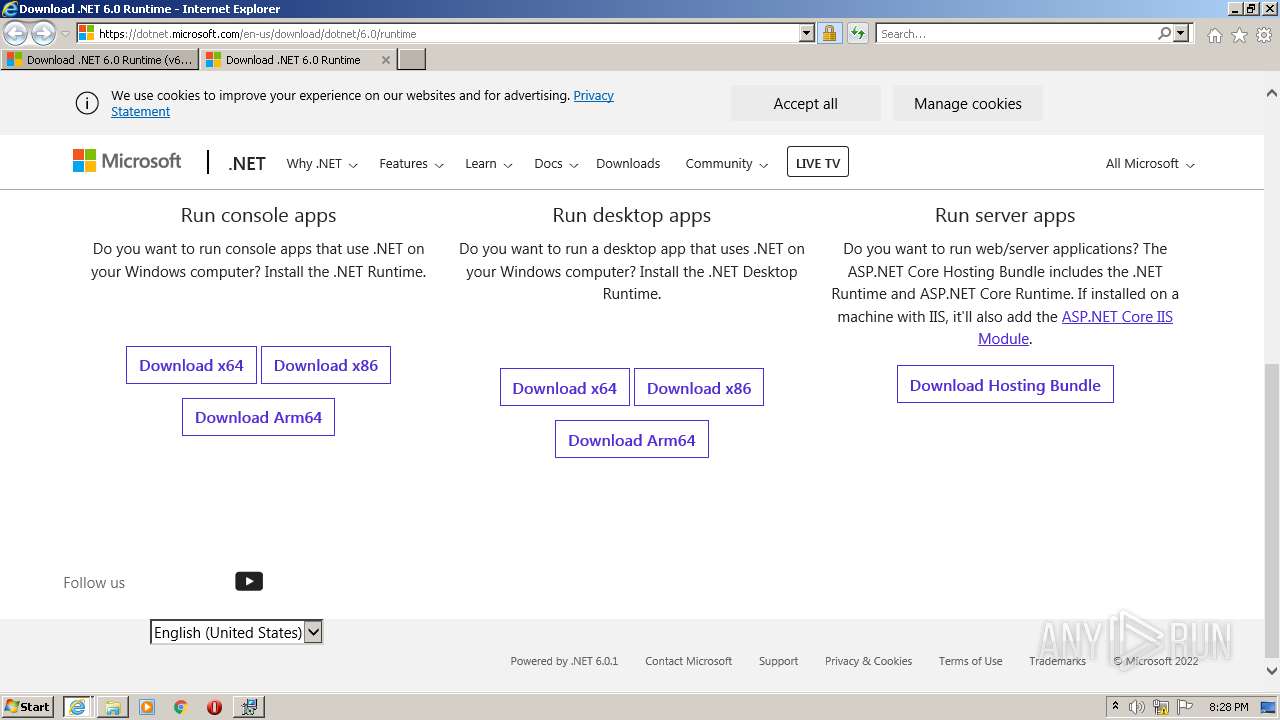Click the Microsoft logo
The height and width of the screenshot is (720, 1280).
[127, 161]
